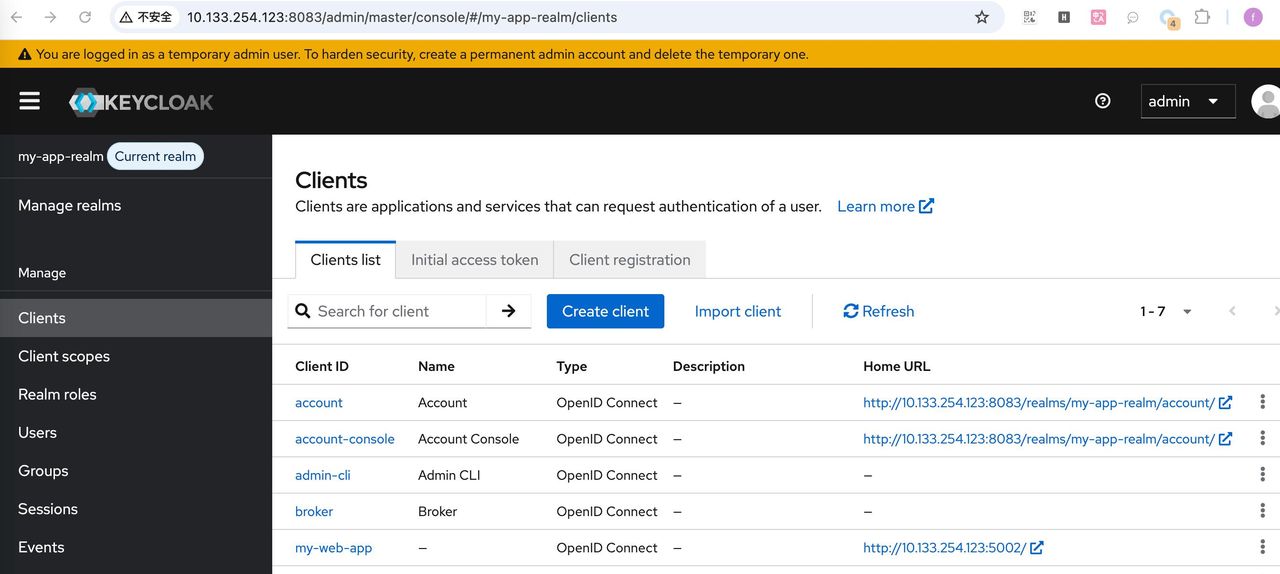1280x574 pixels.
Task: Click the Keycloak logo
Action: click(x=141, y=102)
